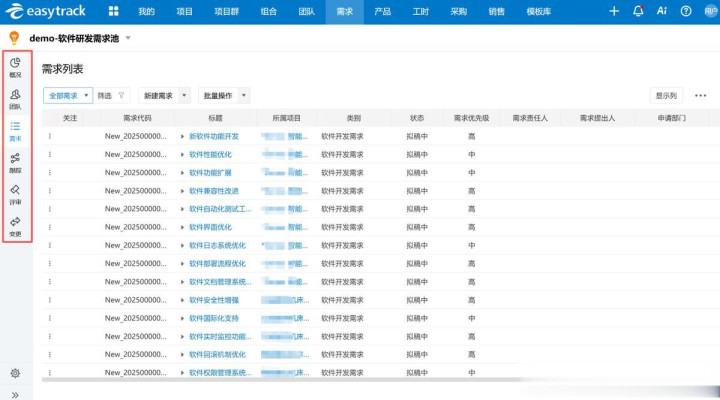This screenshot has height=400, width=720.
Task: Open the 团队 team sidebar icon
Action: [15, 98]
